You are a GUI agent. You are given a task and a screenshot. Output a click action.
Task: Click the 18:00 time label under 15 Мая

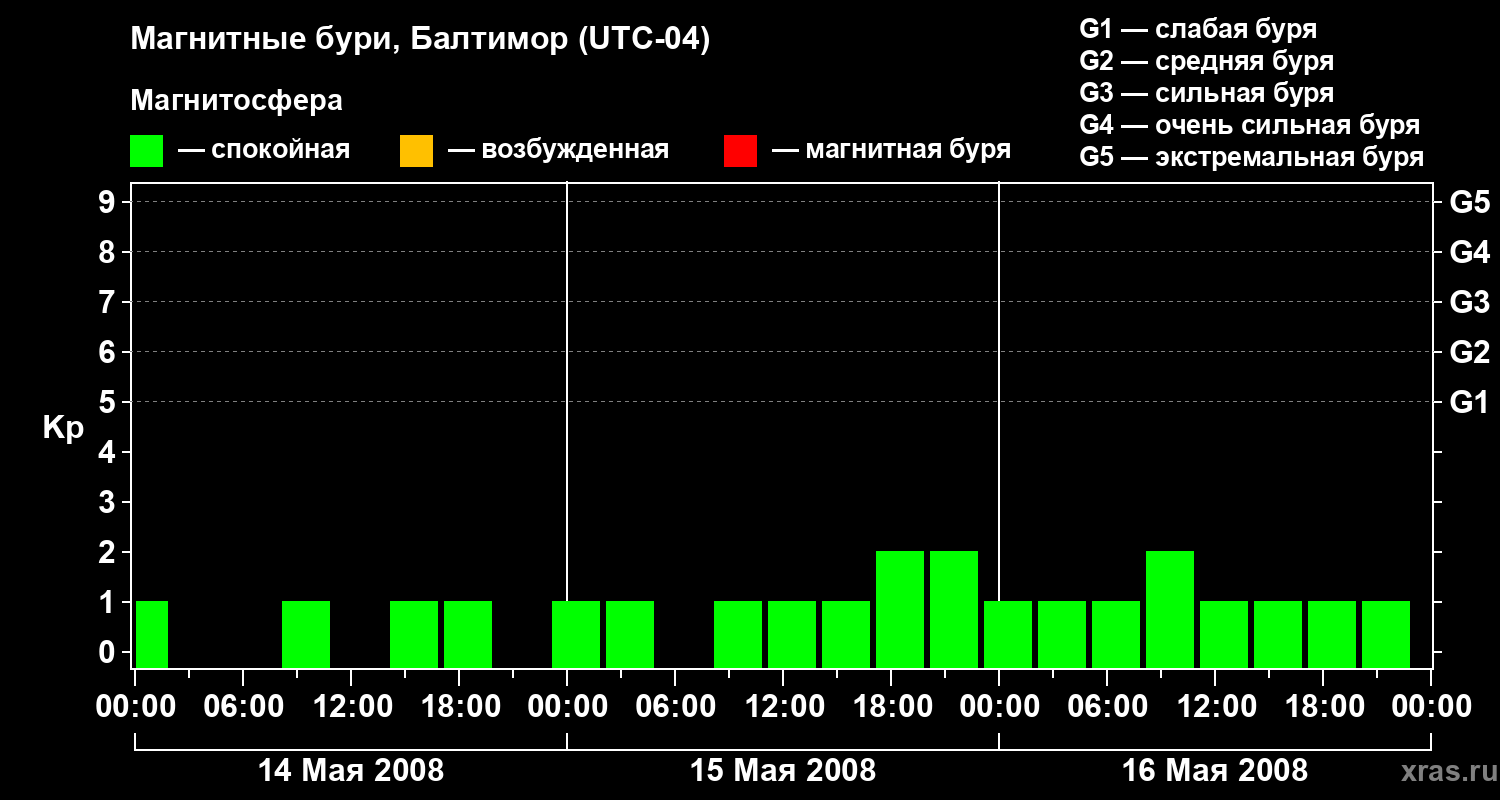click(x=891, y=707)
